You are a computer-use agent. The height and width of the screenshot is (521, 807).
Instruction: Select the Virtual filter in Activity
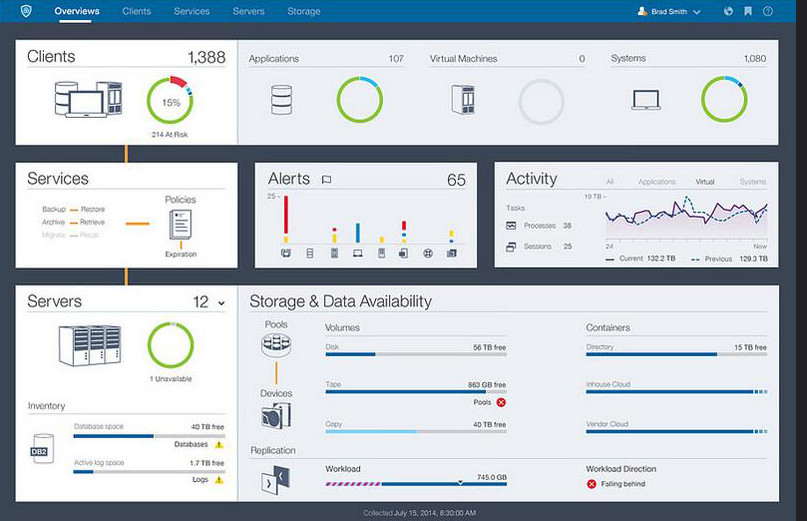pyautogui.click(x=705, y=182)
